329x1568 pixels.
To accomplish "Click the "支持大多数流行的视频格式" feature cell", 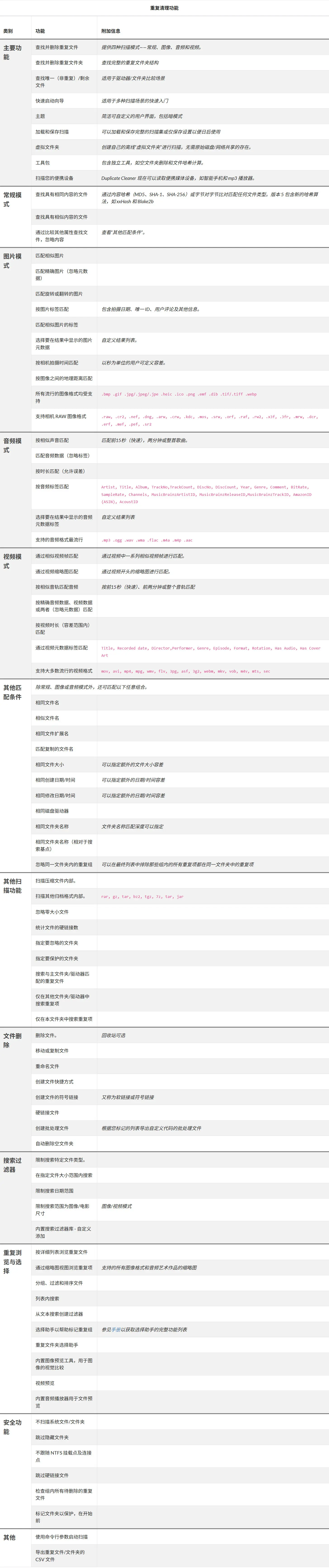I will [64, 671].
